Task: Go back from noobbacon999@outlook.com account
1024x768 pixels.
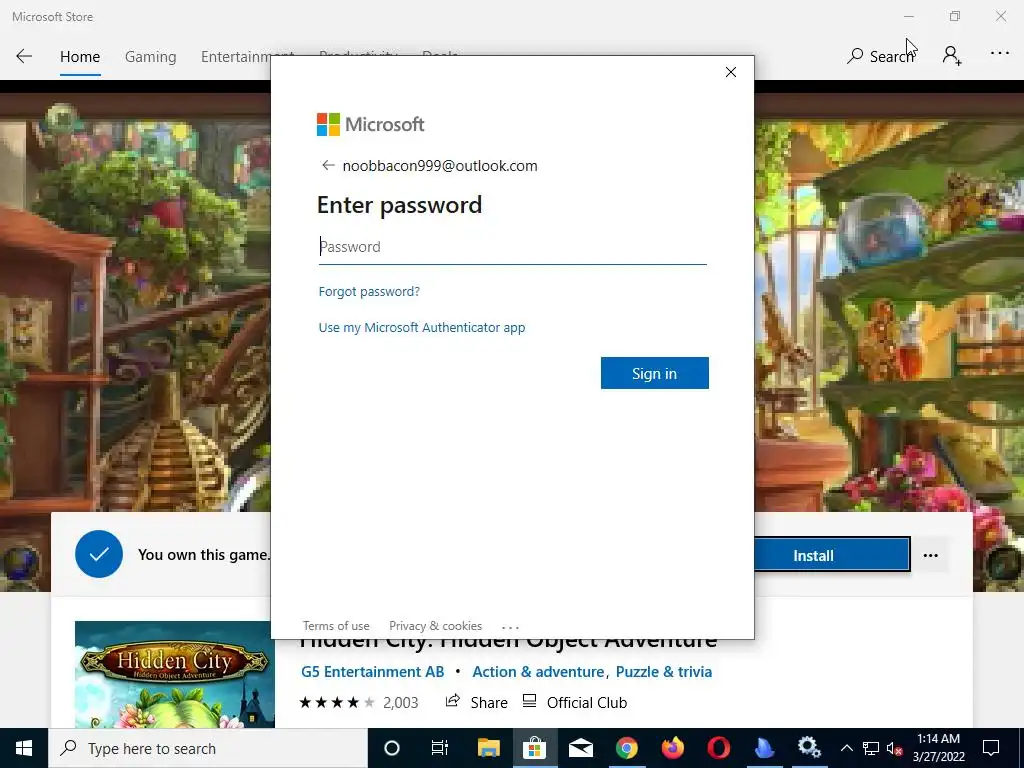Action: 328,165
